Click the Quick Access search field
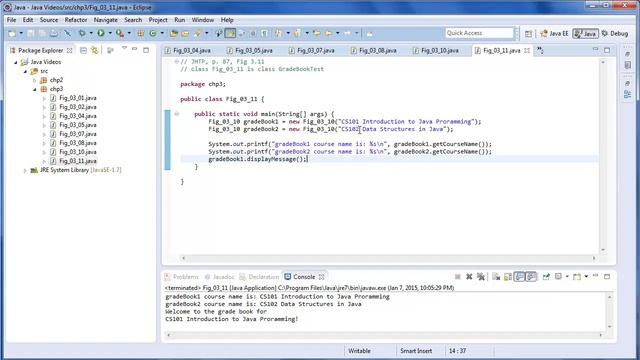 (479, 33)
